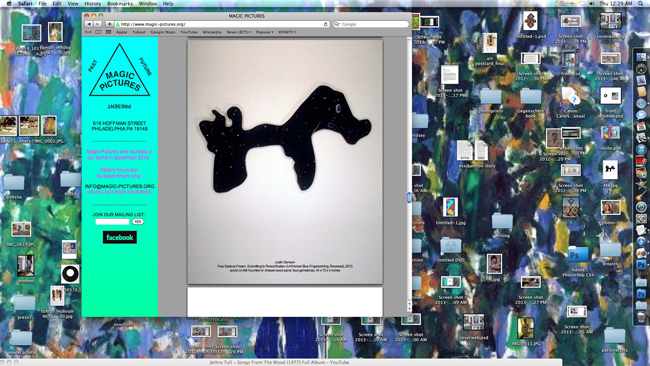Click the Trash icon in the Dock

point(641,317)
